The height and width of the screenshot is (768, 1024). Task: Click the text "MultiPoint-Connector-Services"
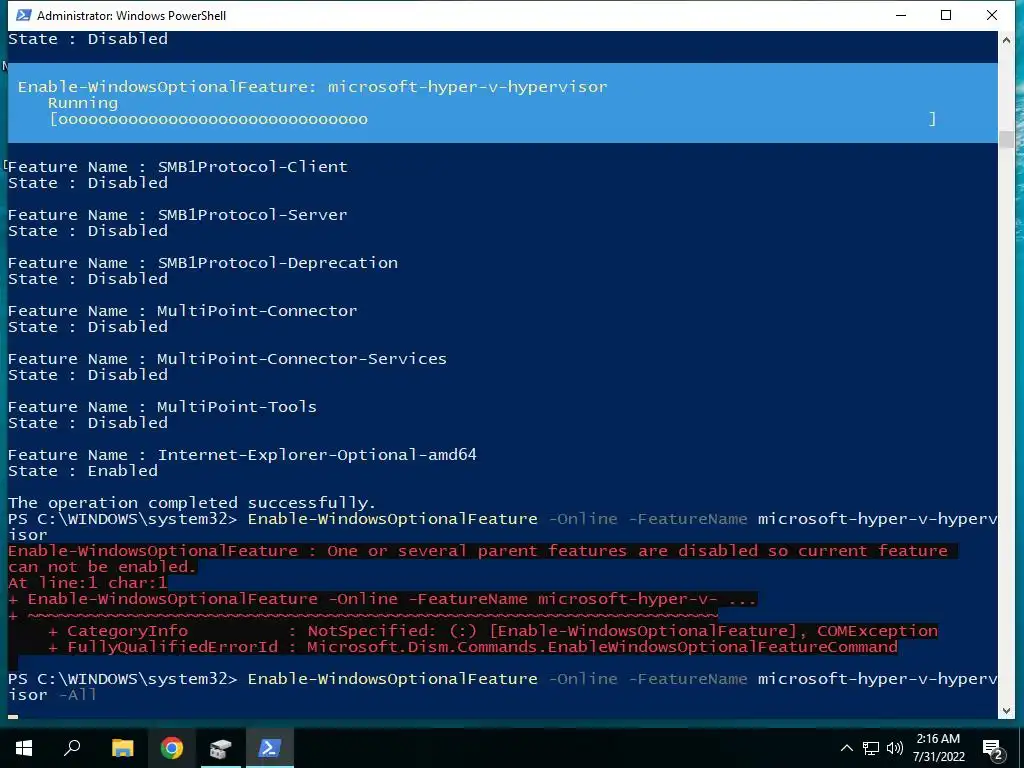[302, 359]
